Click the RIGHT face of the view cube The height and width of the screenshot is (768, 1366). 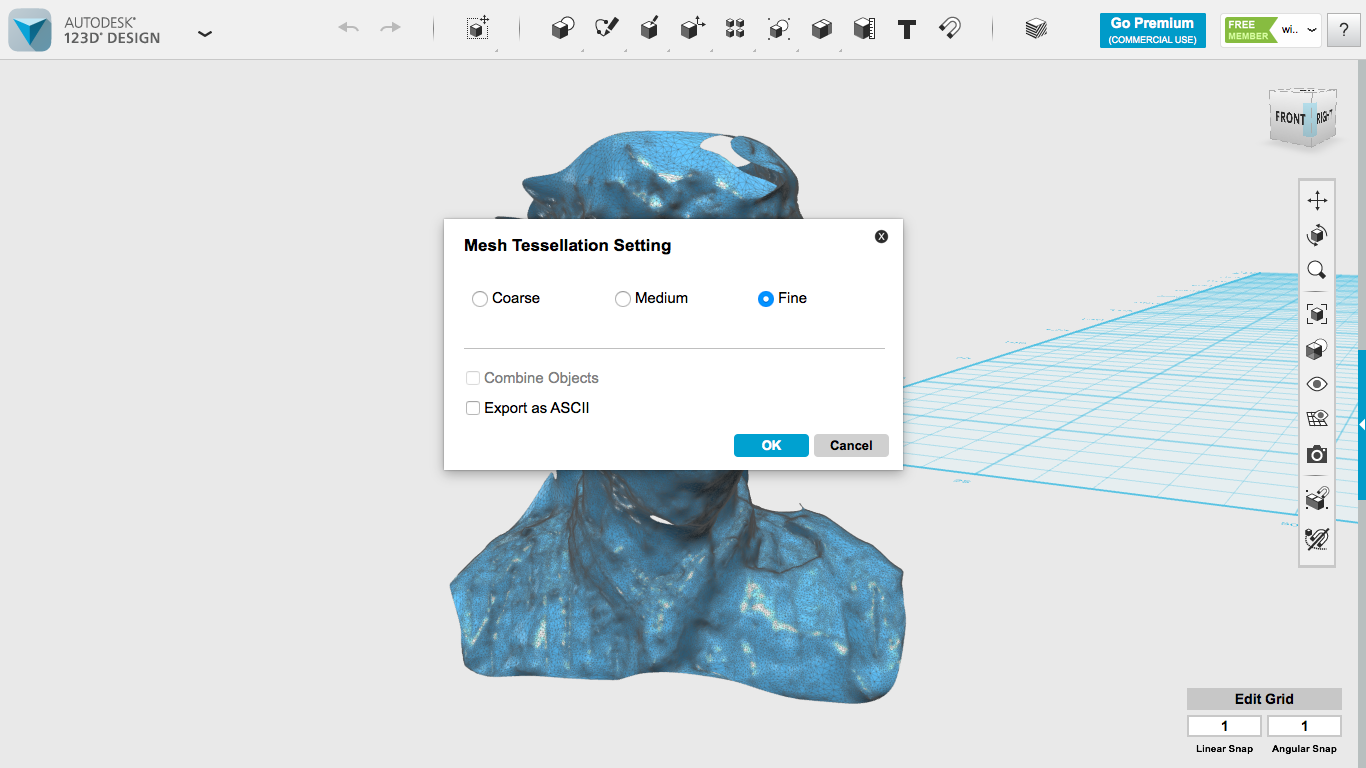pos(1324,117)
